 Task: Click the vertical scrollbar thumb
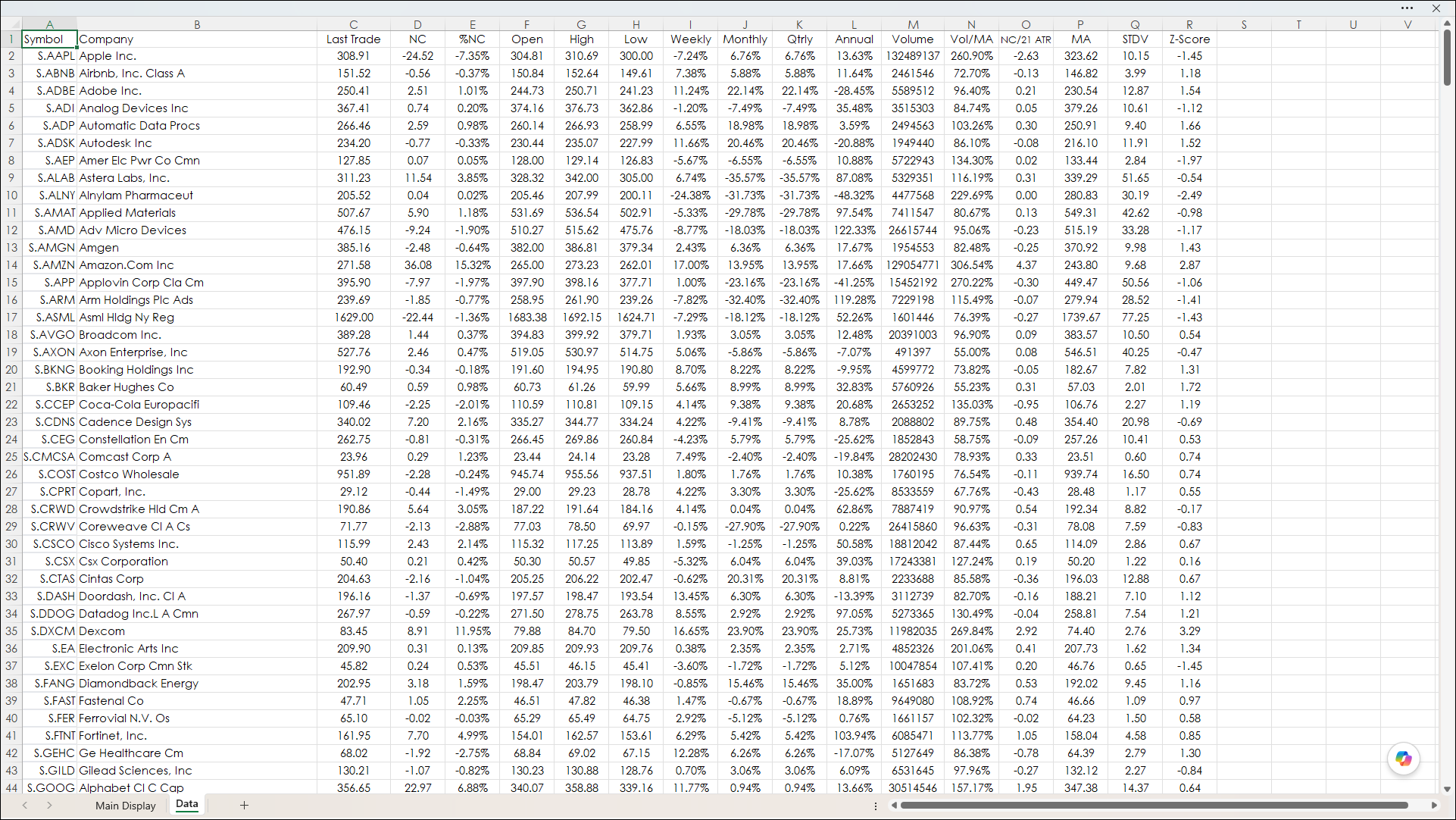(1447, 58)
